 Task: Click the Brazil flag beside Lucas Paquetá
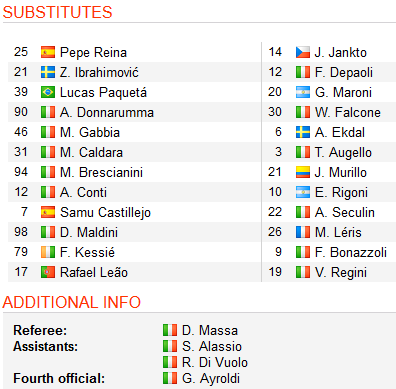tap(48, 92)
